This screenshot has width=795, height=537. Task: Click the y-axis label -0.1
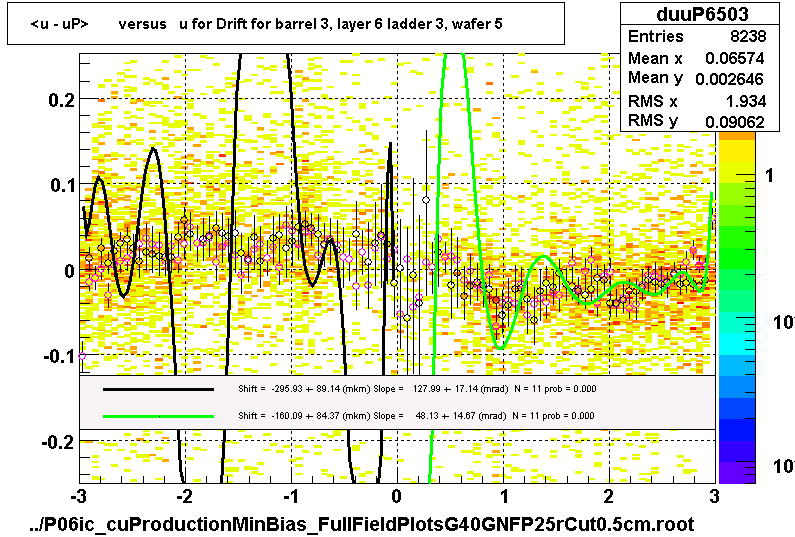[60, 356]
